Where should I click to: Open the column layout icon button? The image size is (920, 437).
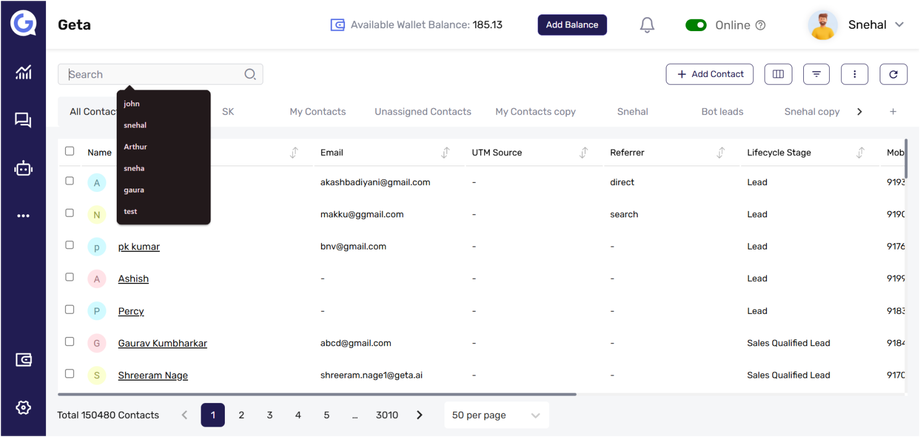click(778, 74)
